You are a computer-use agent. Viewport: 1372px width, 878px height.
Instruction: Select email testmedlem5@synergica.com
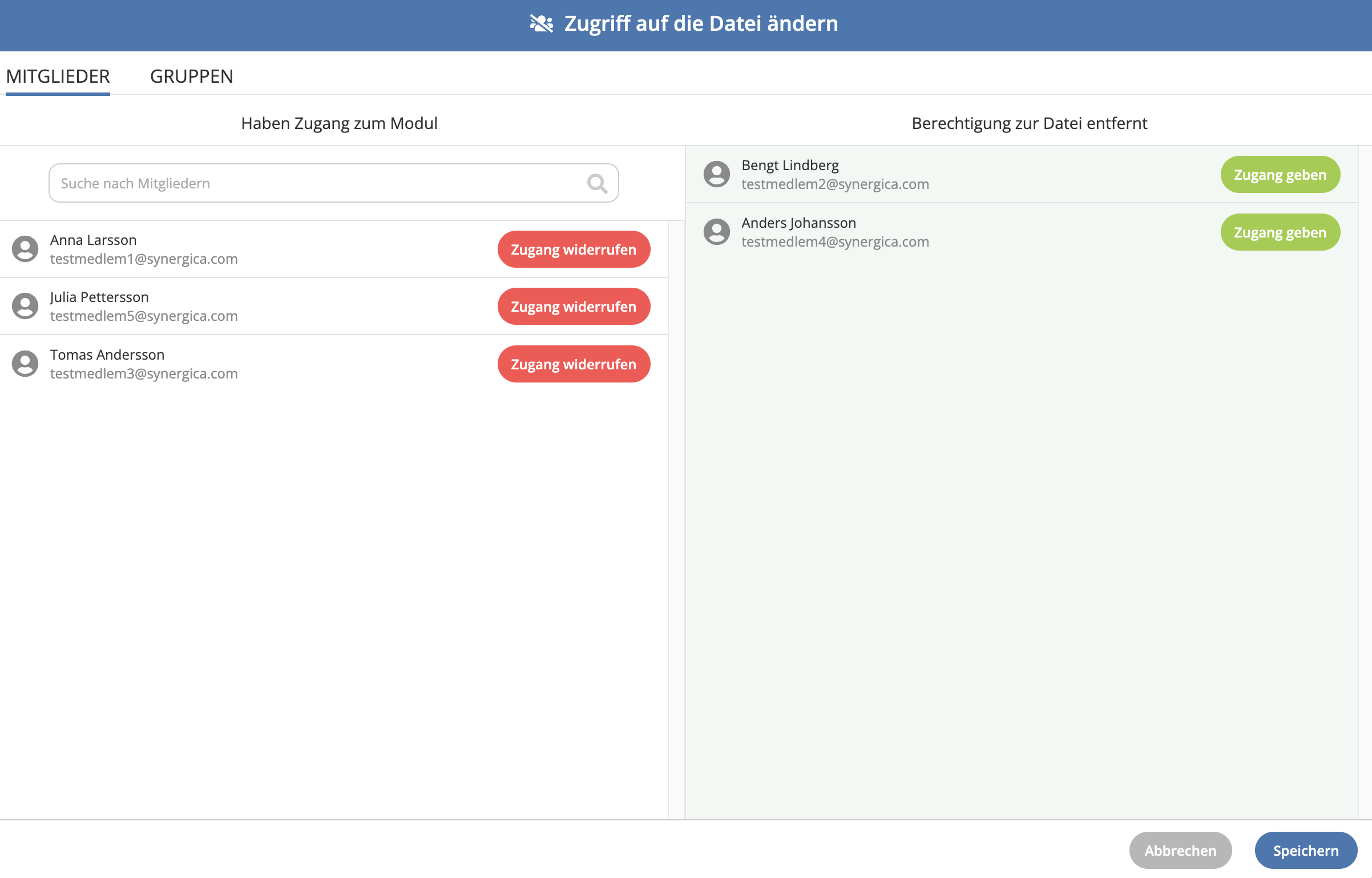coord(144,316)
